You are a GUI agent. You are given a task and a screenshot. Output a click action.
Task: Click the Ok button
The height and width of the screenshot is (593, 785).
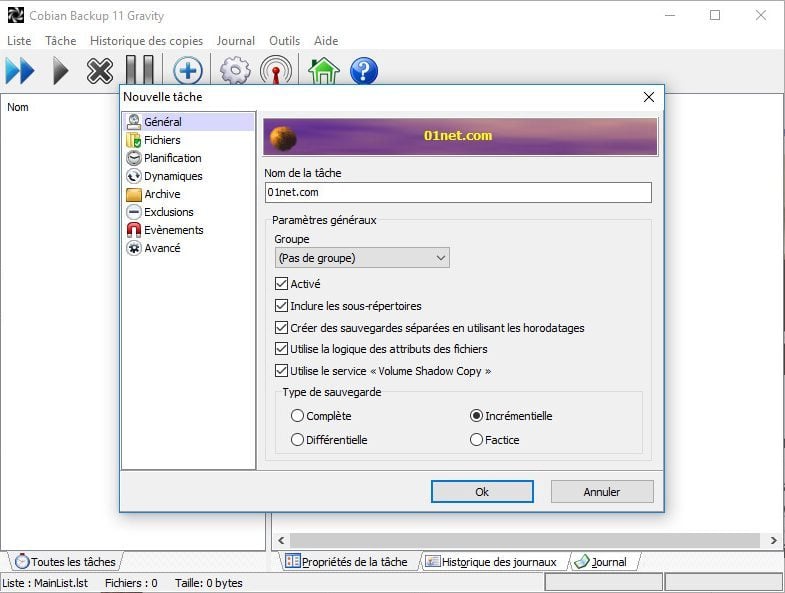pos(482,492)
